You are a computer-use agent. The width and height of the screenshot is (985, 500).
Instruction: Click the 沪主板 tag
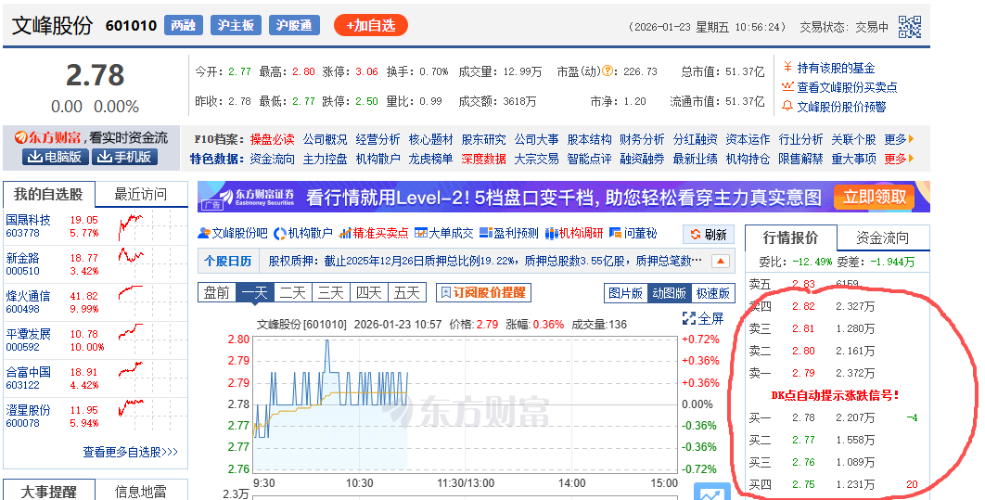point(236,25)
